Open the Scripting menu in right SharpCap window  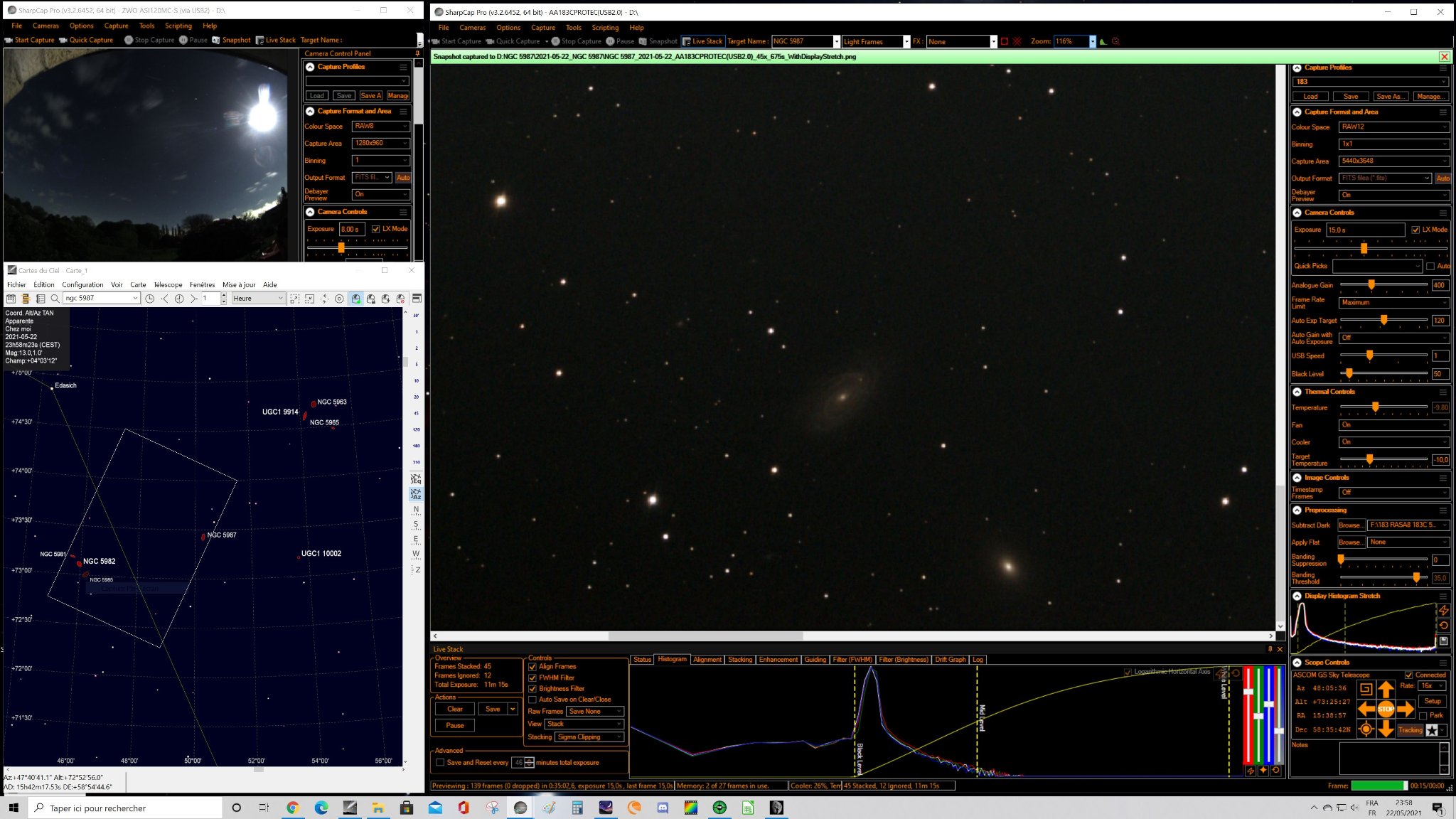click(x=605, y=28)
